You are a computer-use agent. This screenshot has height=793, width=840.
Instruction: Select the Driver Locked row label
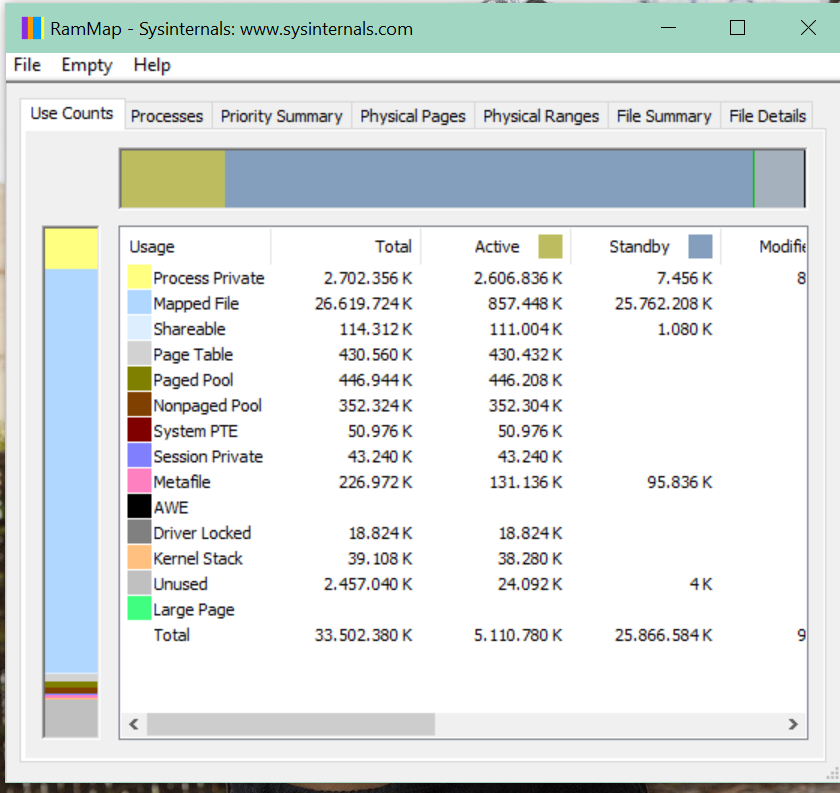point(202,533)
